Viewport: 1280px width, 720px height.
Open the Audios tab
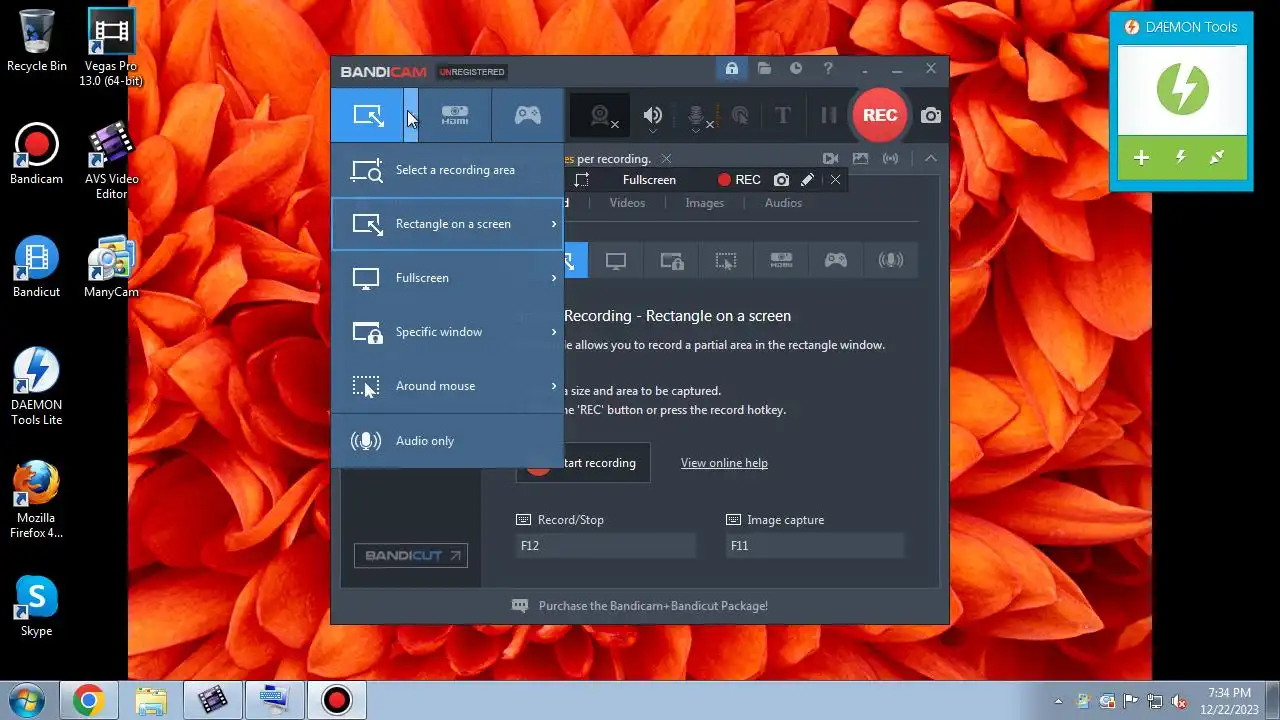(783, 203)
